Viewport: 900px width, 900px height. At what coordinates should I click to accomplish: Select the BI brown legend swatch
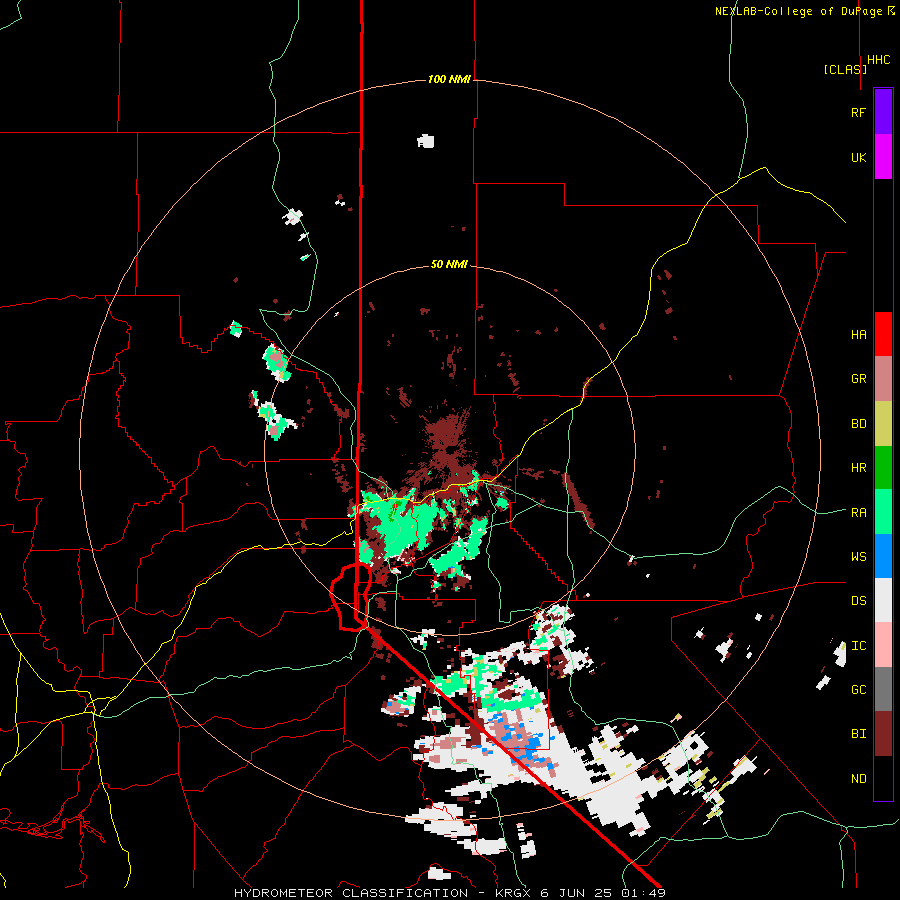tap(883, 734)
